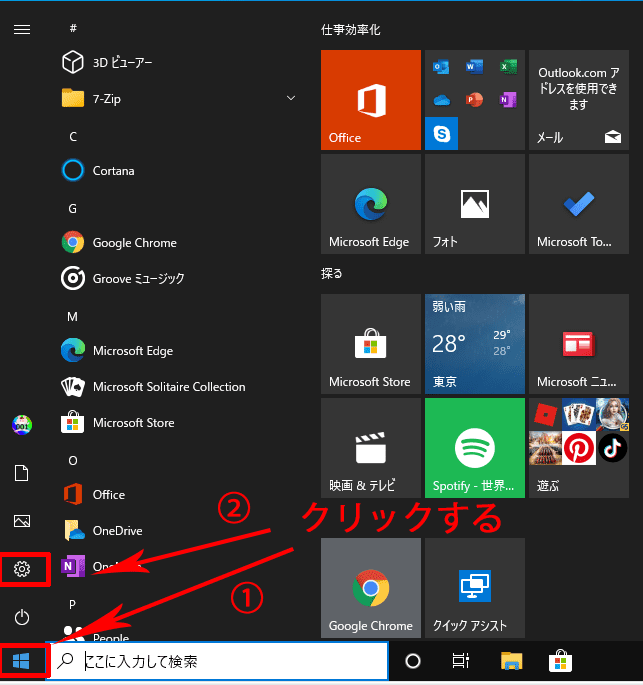Click the Windows Start button
The height and width of the screenshot is (685, 643).
tap(22, 661)
